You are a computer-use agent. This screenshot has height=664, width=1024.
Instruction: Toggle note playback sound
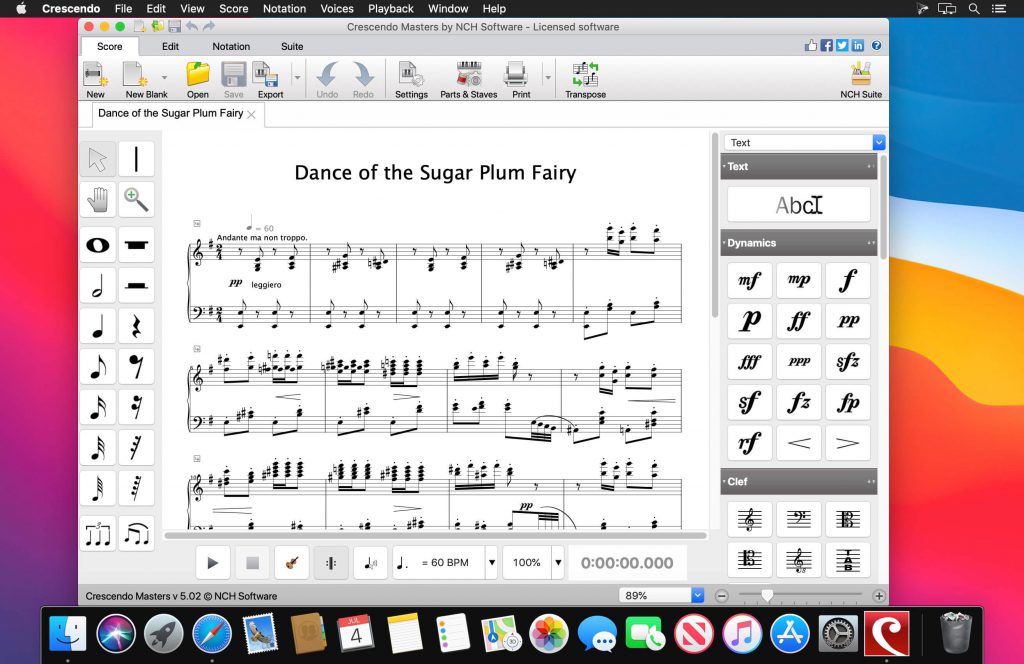pos(371,563)
